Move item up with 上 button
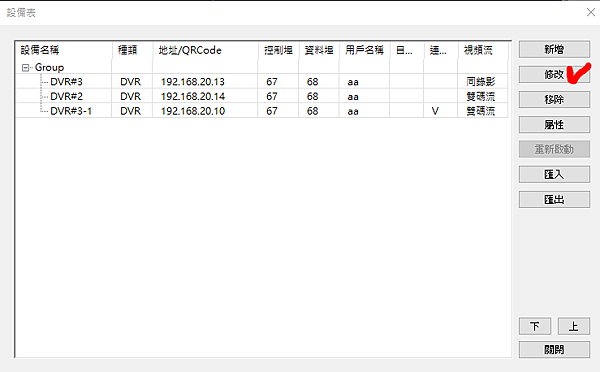This screenshot has width=600, height=372. pyautogui.click(x=574, y=326)
